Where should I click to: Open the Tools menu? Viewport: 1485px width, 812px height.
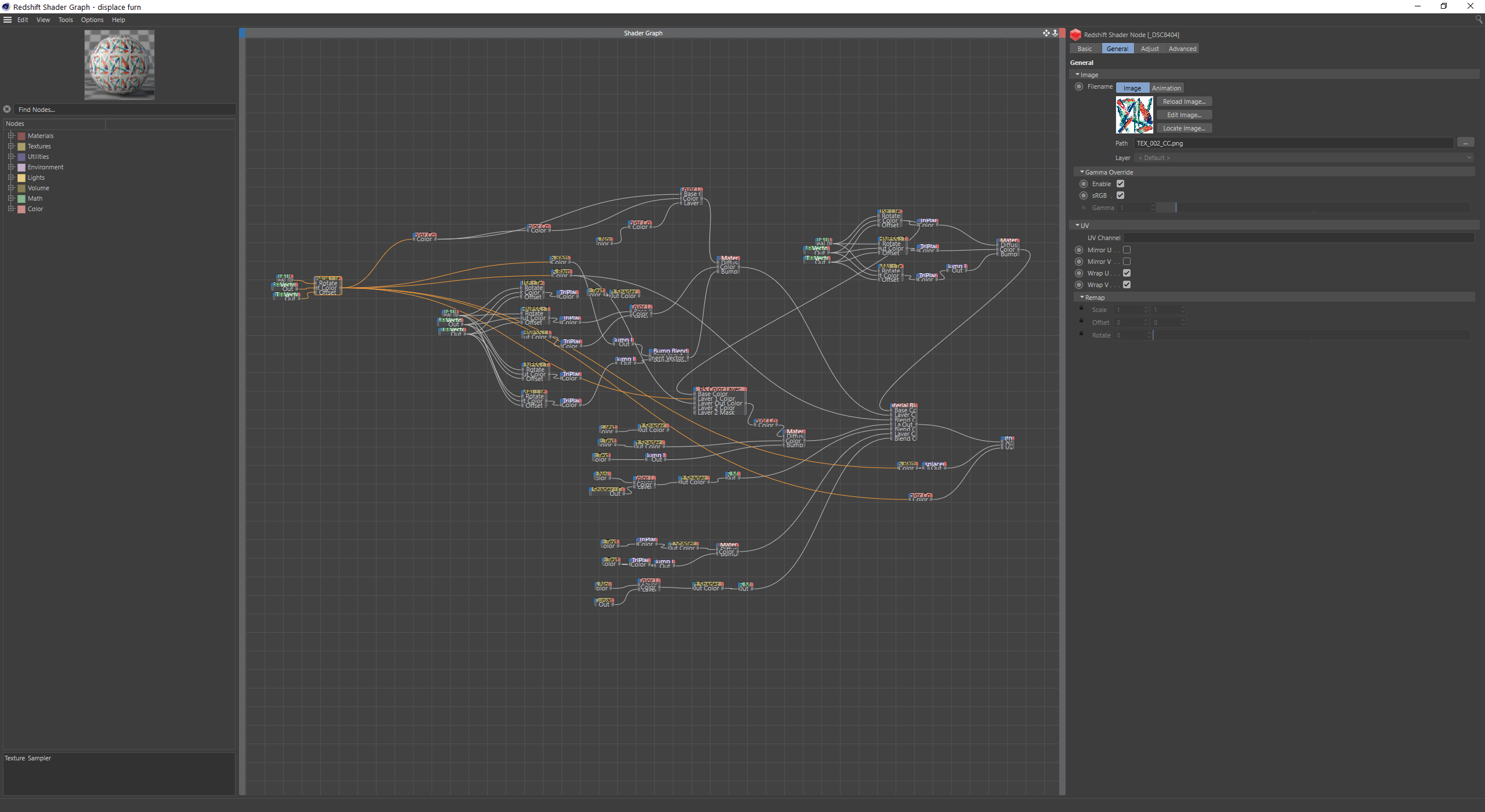tap(66, 20)
